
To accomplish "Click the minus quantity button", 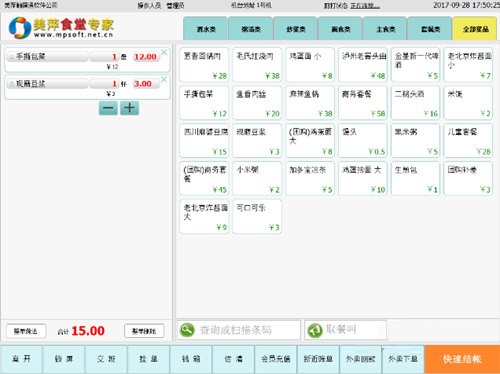I will point(108,108).
